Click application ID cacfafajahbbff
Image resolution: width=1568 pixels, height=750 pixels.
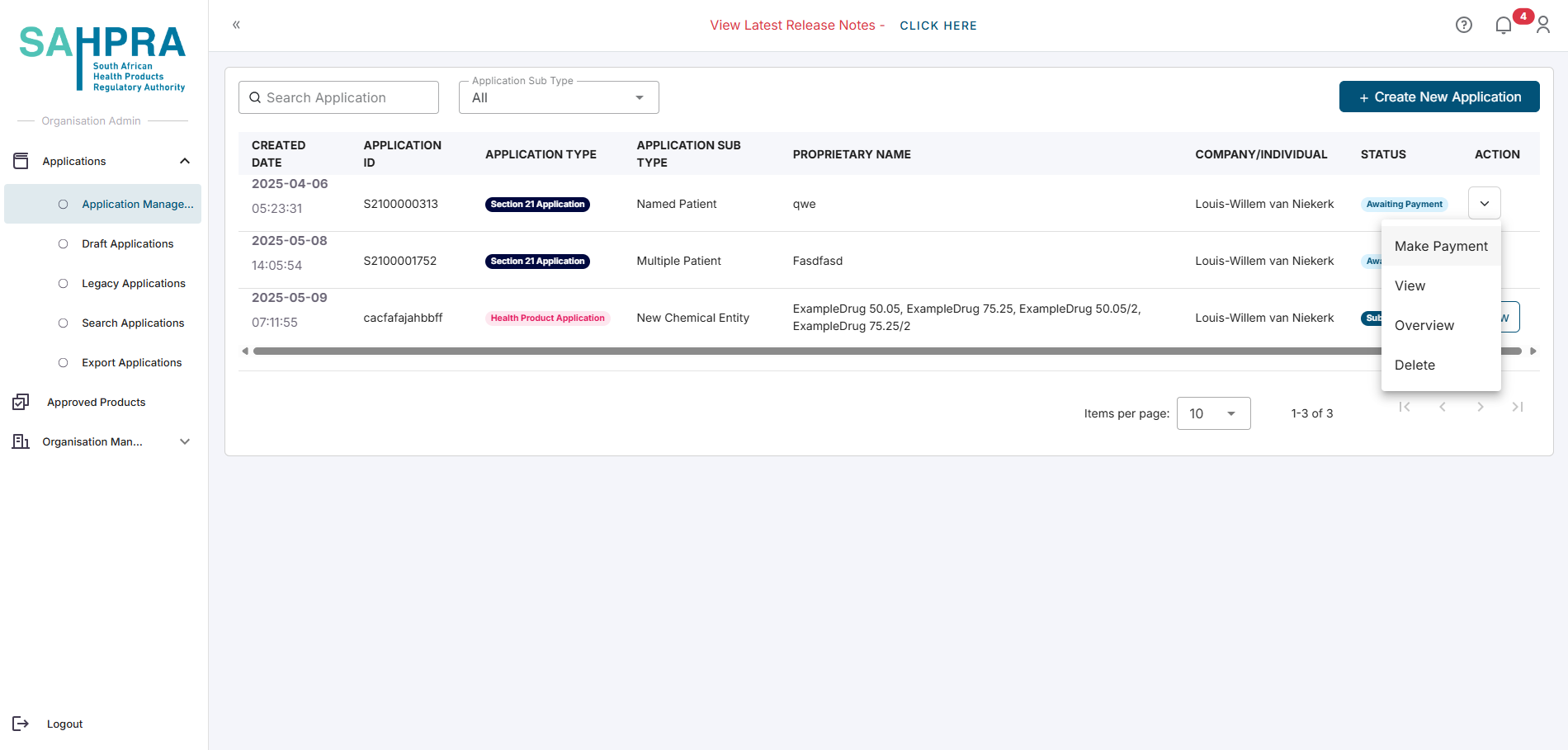(403, 318)
